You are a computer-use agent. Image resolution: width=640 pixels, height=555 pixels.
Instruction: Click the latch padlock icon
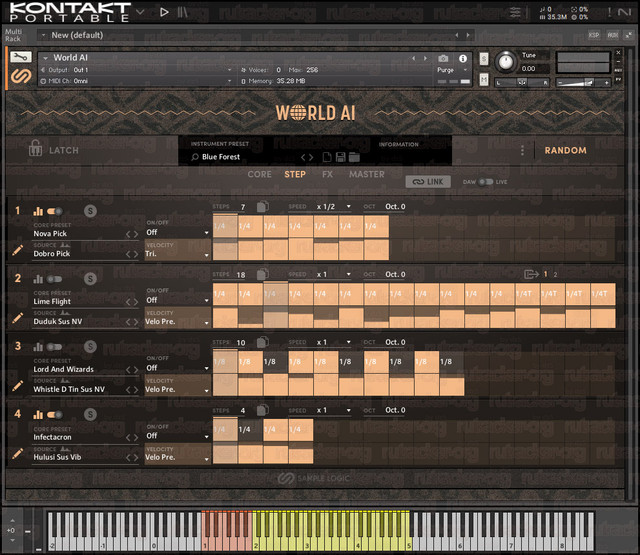(36, 148)
